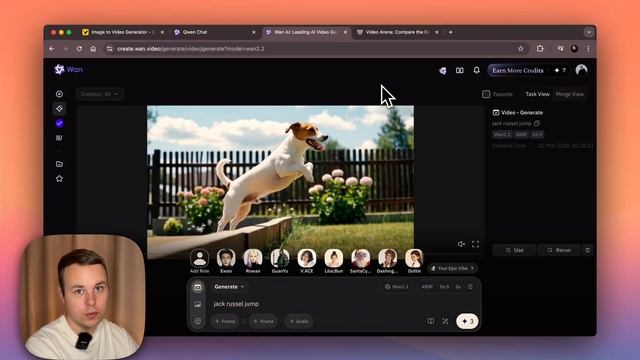This screenshot has height=360, width=640.
Task: Copy the jack russel jump prompt
Action: click(x=537, y=123)
